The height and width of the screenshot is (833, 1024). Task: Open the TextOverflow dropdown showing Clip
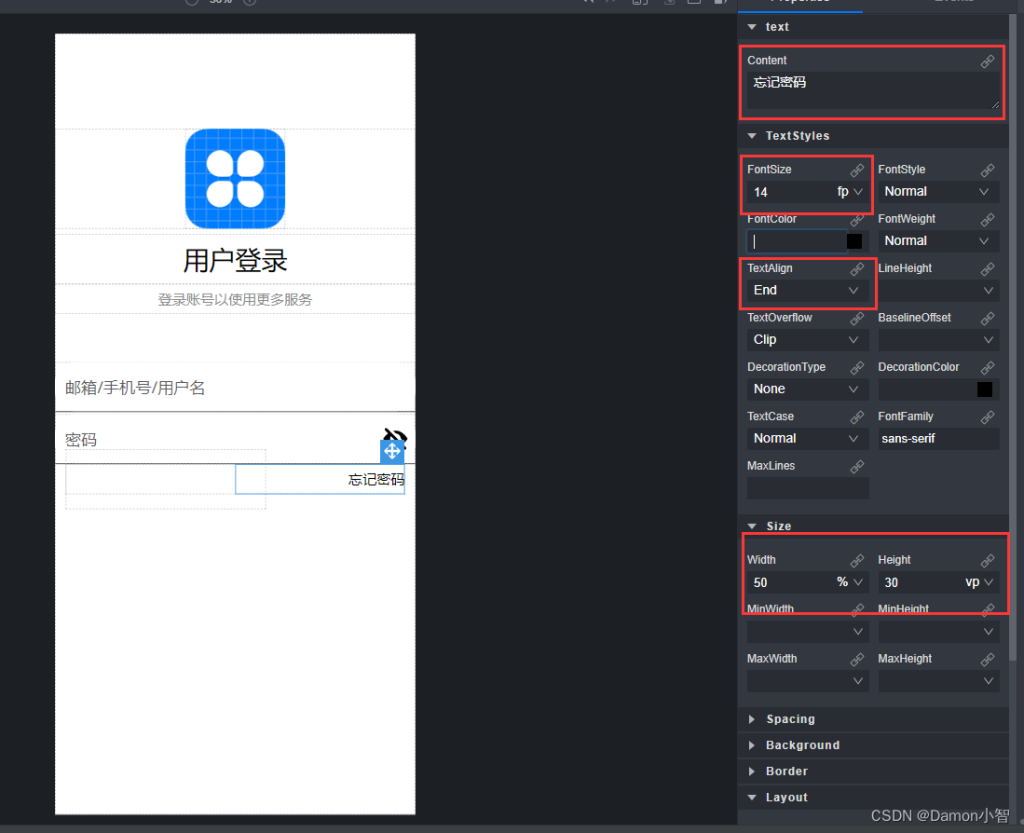point(806,339)
